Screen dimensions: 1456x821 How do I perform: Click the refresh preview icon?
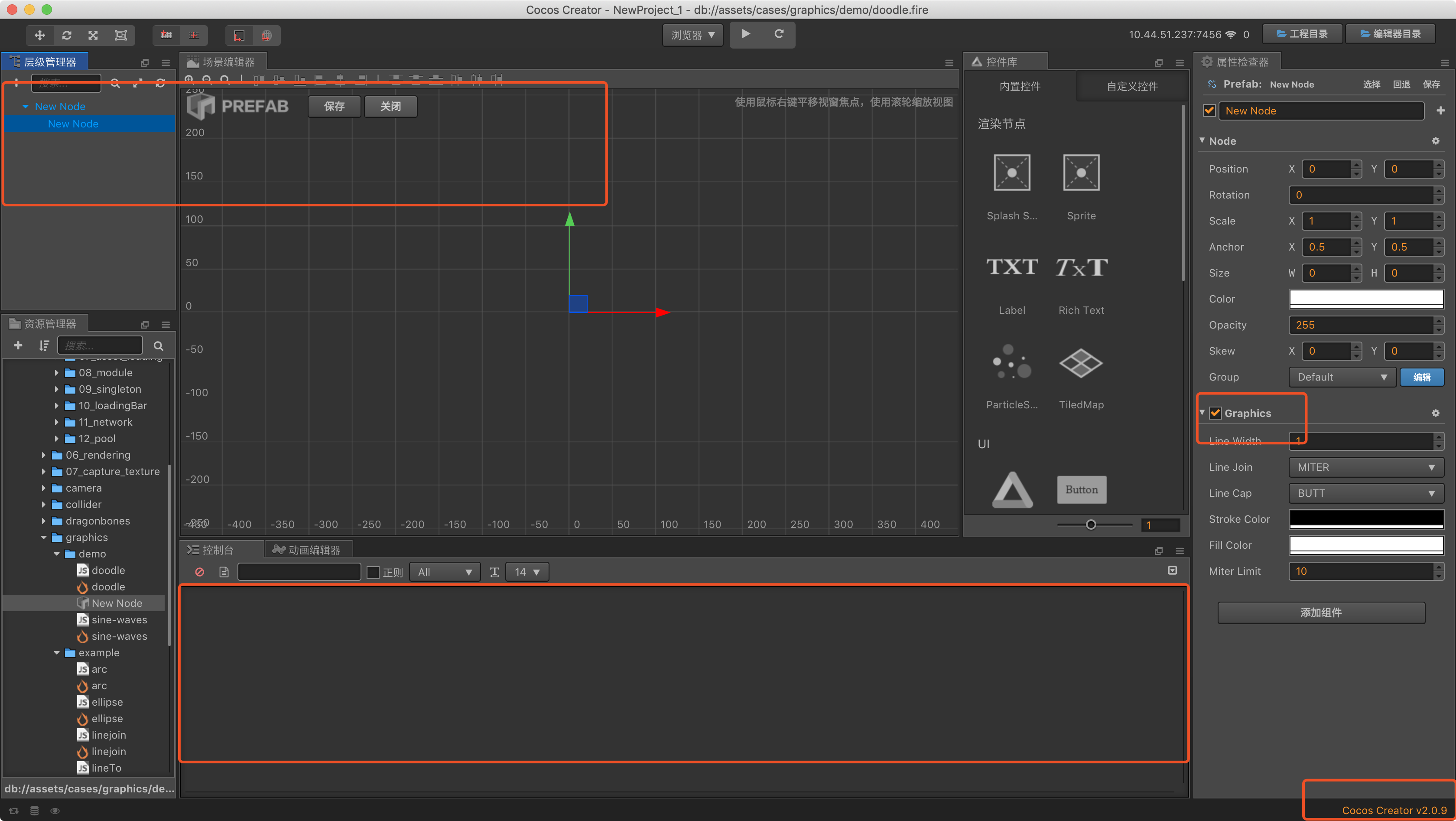pyautogui.click(x=778, y=34)
